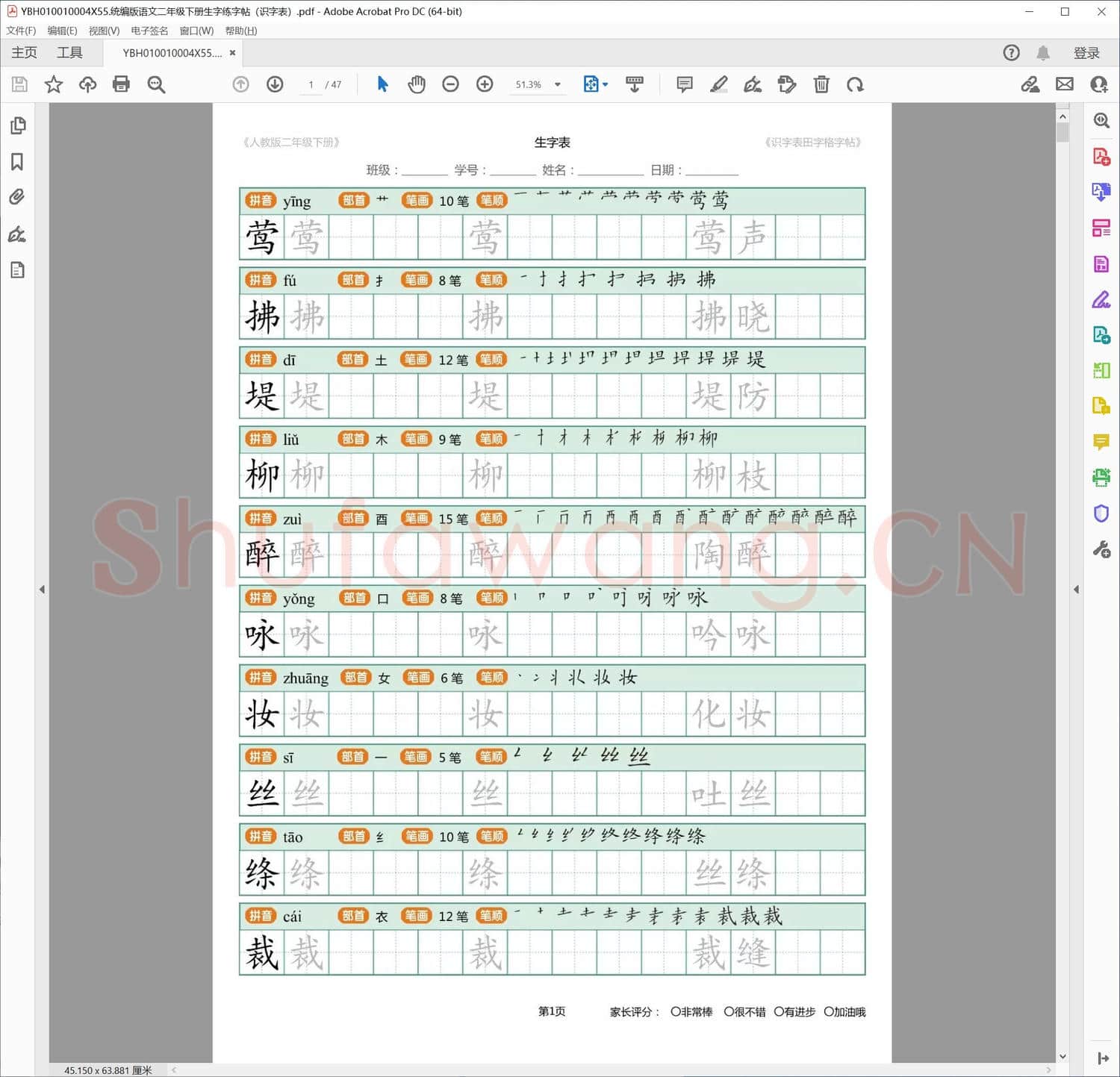Add a sticky note comment
The image size is (1120, 1077).
(x=684, y=84)
